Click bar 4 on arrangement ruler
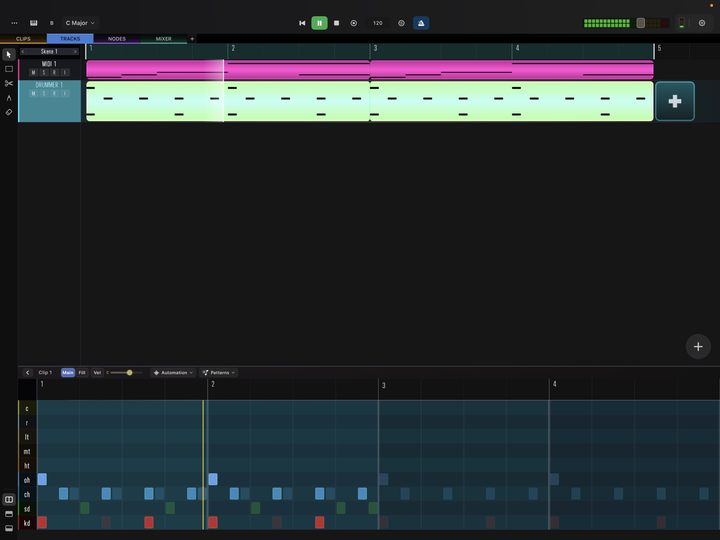Screen dimensions: 720x540 517,48
